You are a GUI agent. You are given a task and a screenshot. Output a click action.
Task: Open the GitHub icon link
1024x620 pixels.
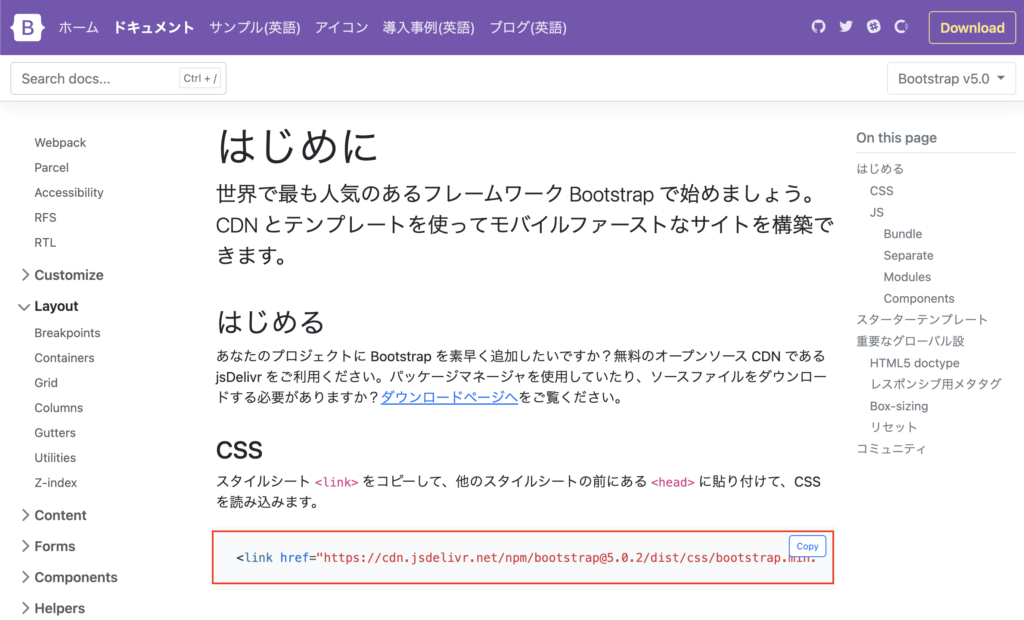(819, 27)
